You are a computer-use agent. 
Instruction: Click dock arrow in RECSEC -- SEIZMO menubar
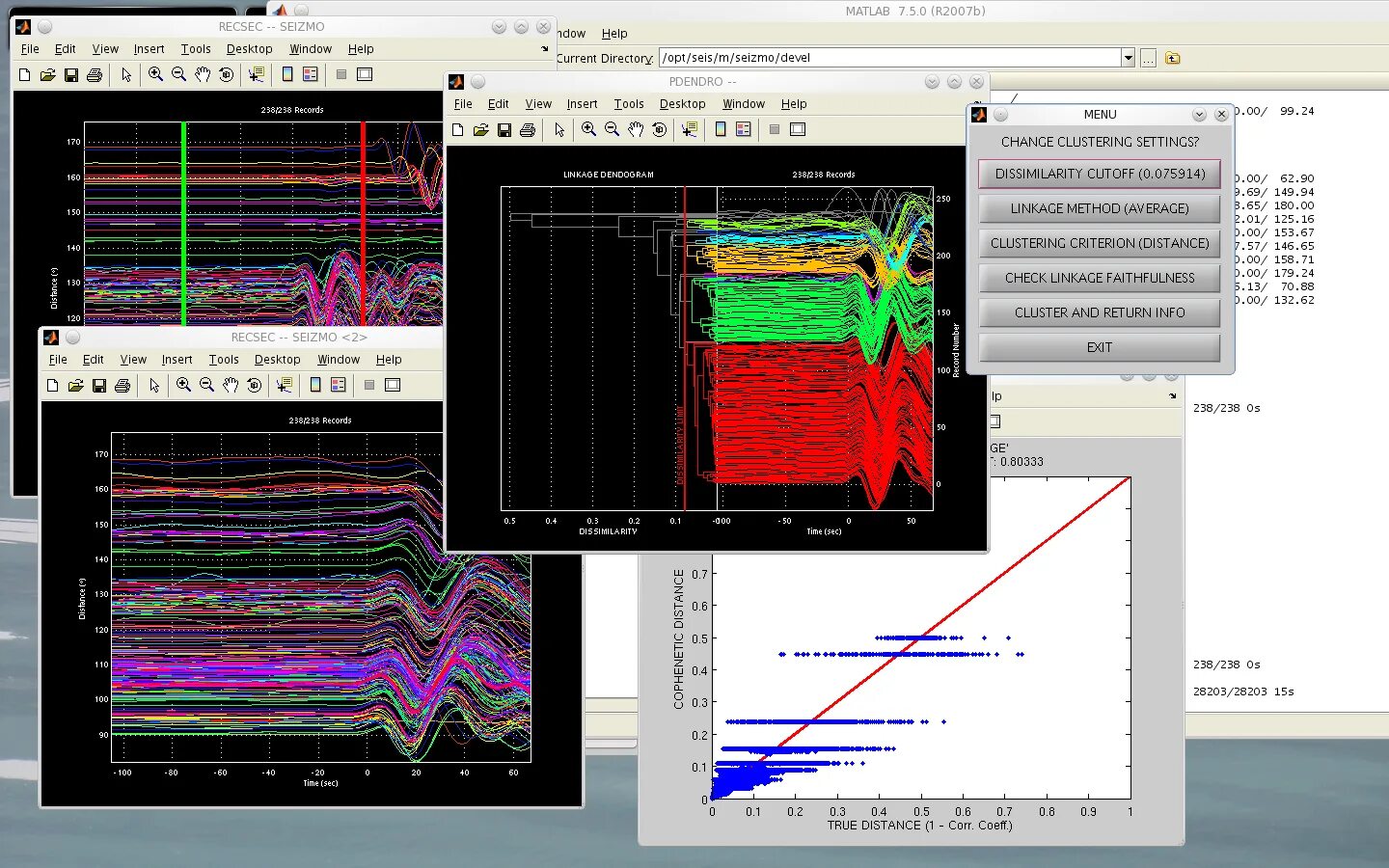coord(545,49)
